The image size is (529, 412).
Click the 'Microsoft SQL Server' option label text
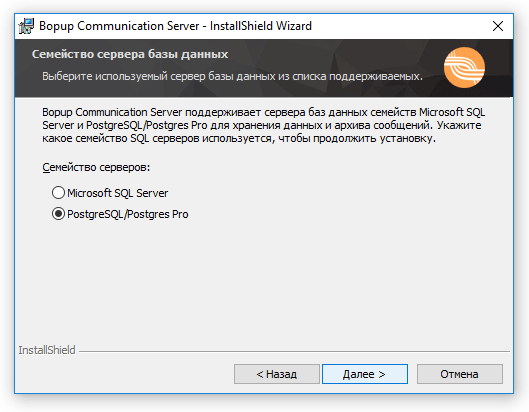tap(117, 193)
